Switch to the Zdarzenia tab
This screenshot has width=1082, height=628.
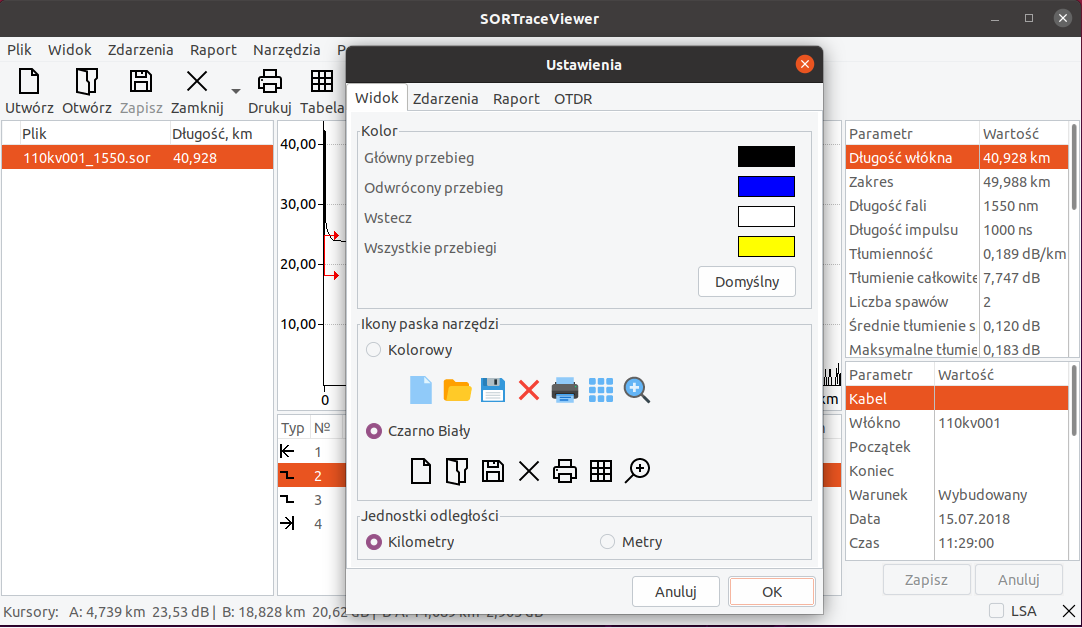[445, 99]
